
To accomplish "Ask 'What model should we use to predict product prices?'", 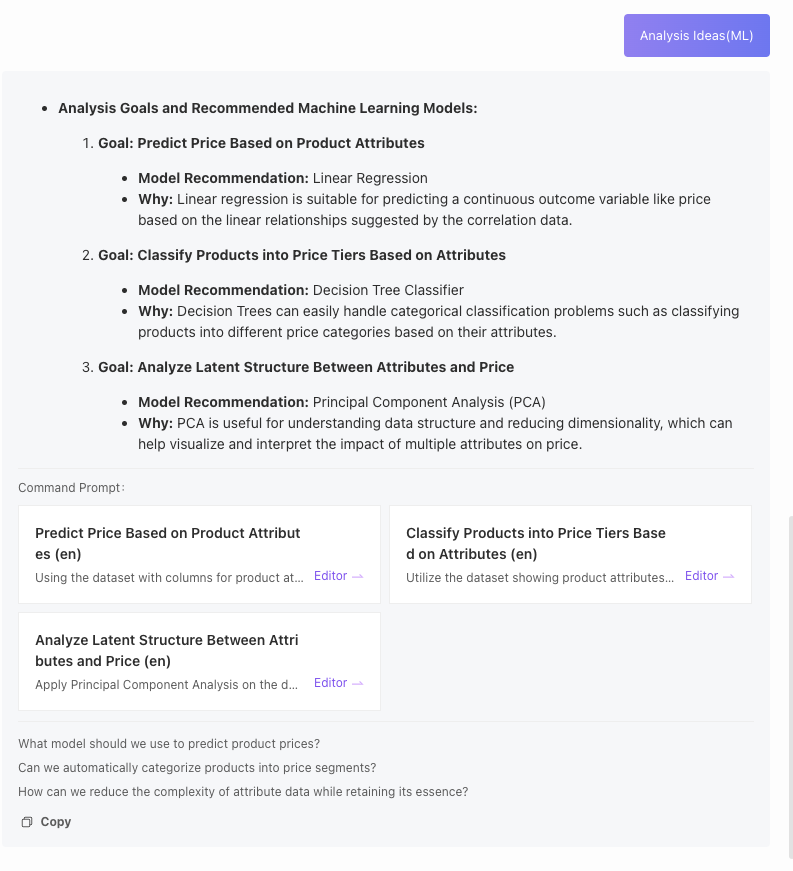I will 169,744.
